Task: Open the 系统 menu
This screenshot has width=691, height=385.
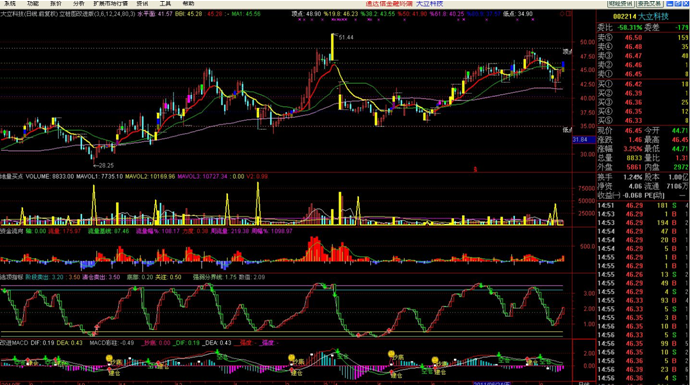Action: coord(9,4)
